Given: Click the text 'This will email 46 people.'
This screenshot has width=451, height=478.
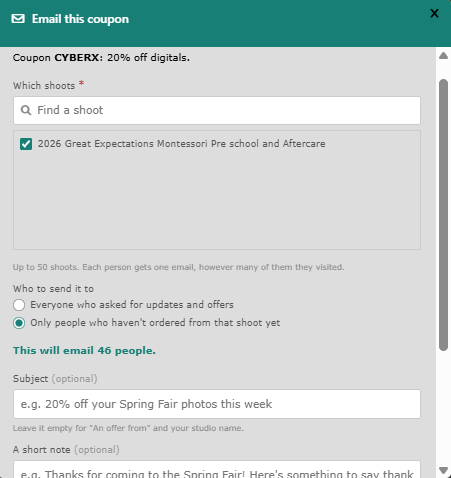Looking at the screenshot, I should point(84,351).
